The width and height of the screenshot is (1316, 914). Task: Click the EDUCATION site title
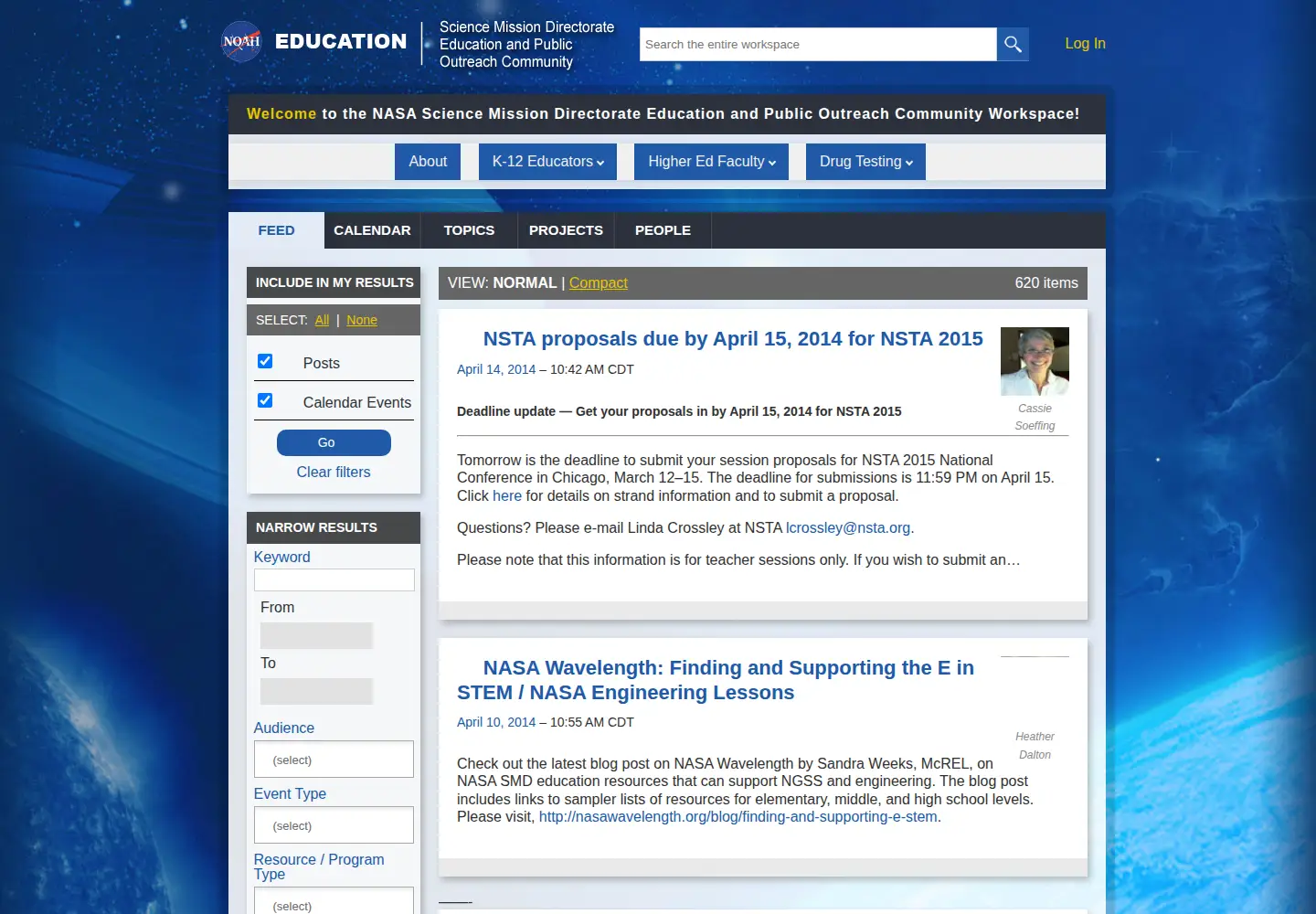(341, 41)
